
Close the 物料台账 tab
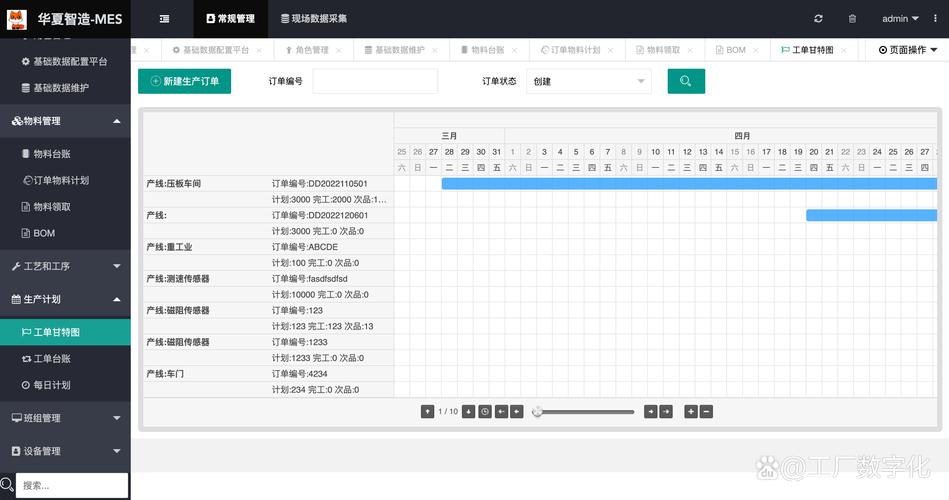514,50
